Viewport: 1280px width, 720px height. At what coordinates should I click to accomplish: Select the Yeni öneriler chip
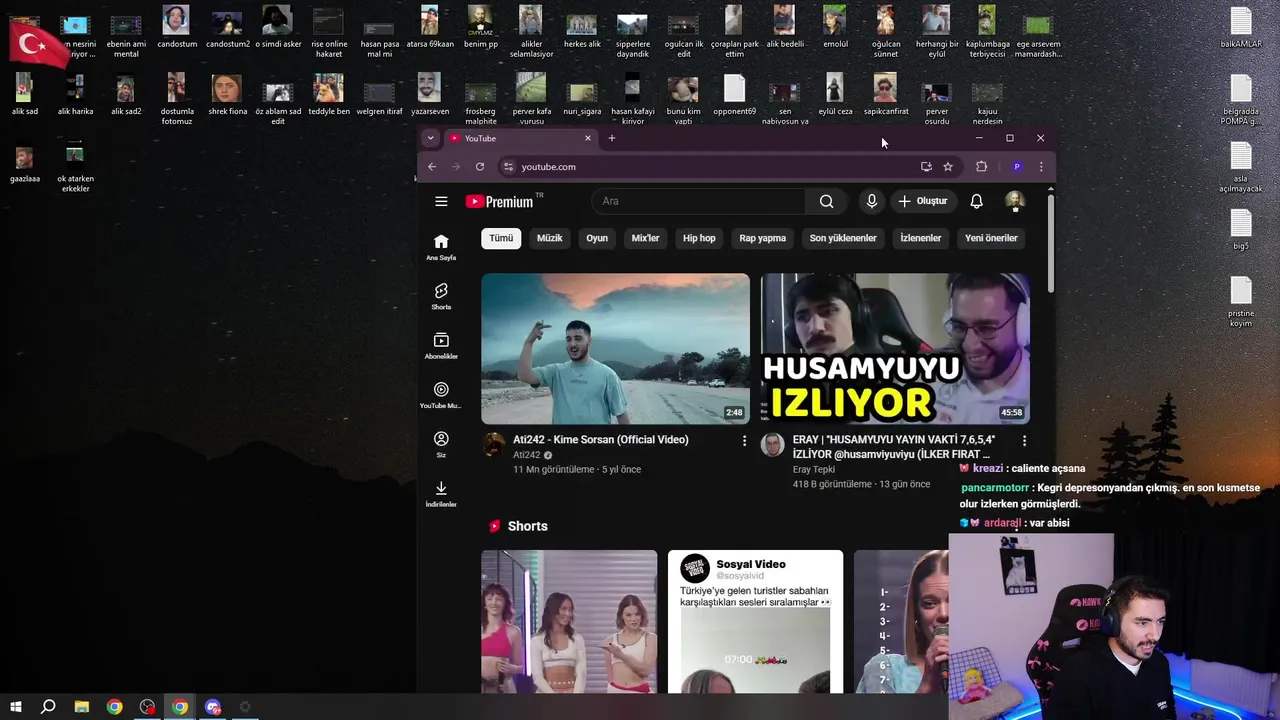pos(991,238)
